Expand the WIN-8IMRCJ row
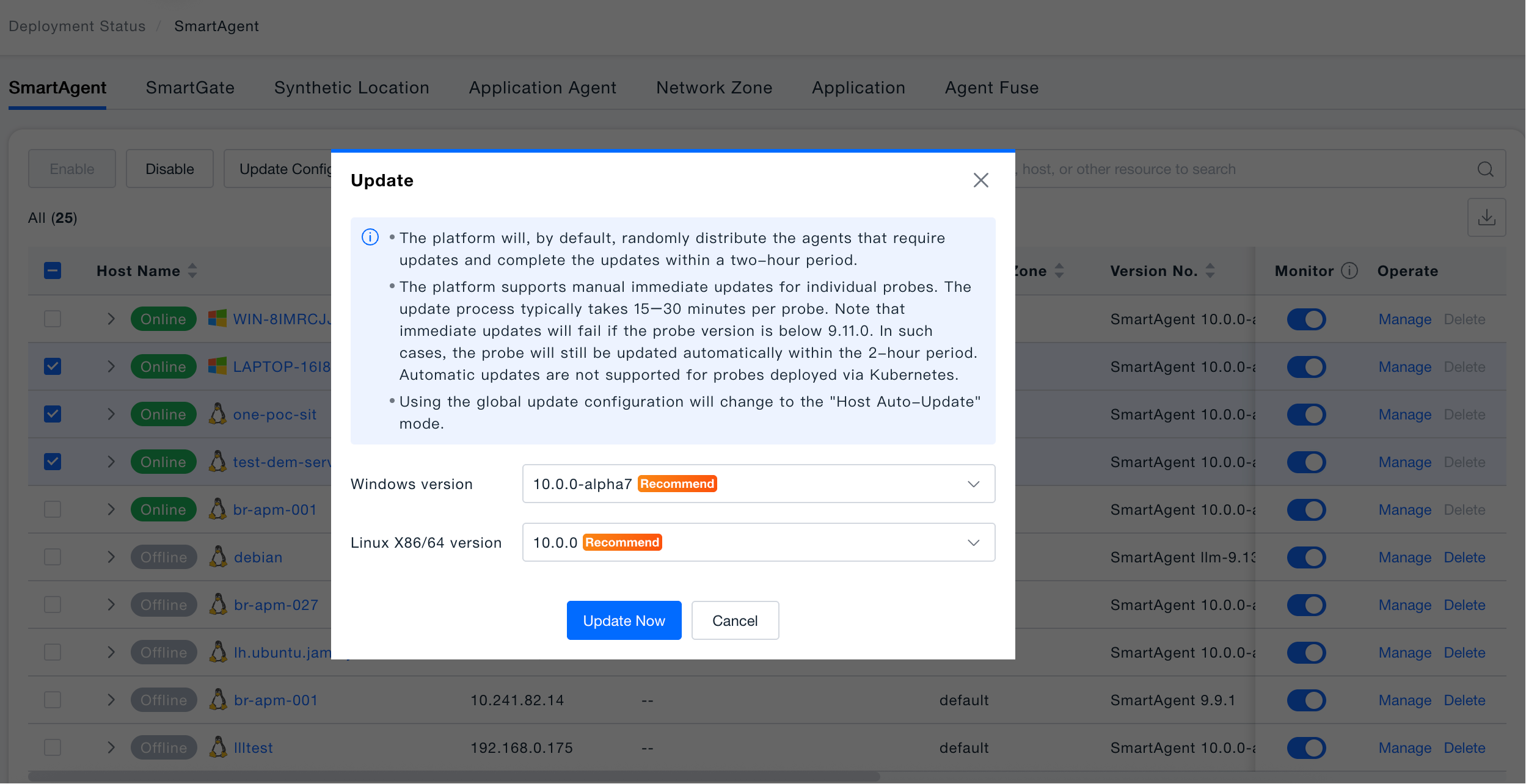Image resolution: width=1526 pixels, height=784 pixels. click(111, 318)
